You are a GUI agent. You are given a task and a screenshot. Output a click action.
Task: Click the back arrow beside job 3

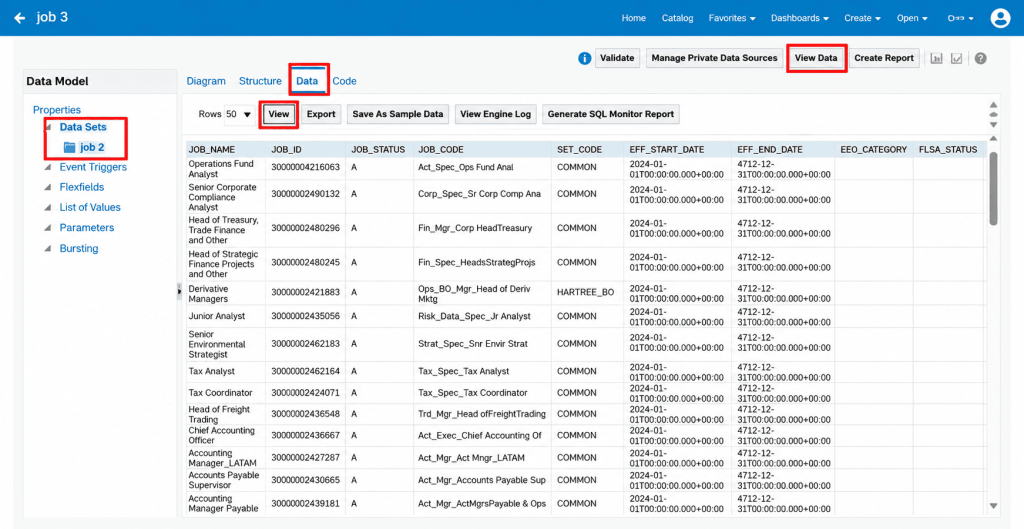(20, 18)
